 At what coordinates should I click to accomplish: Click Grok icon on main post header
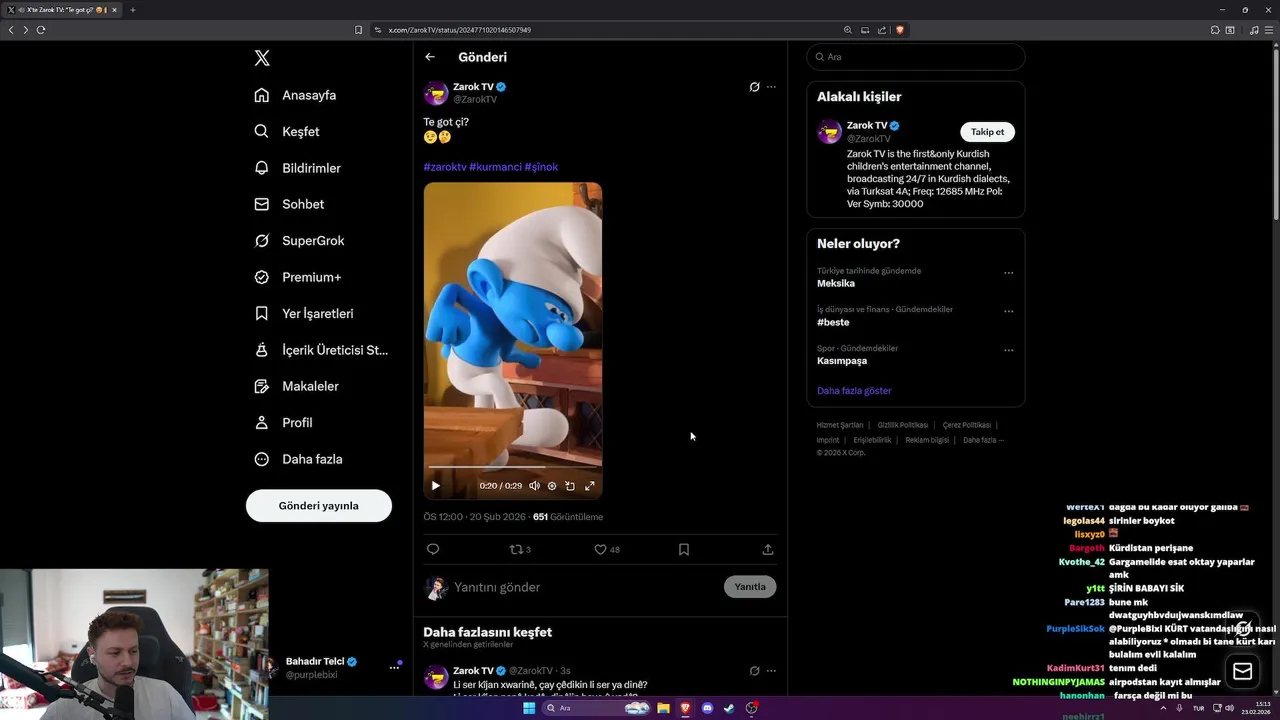[x=754, y=87]
